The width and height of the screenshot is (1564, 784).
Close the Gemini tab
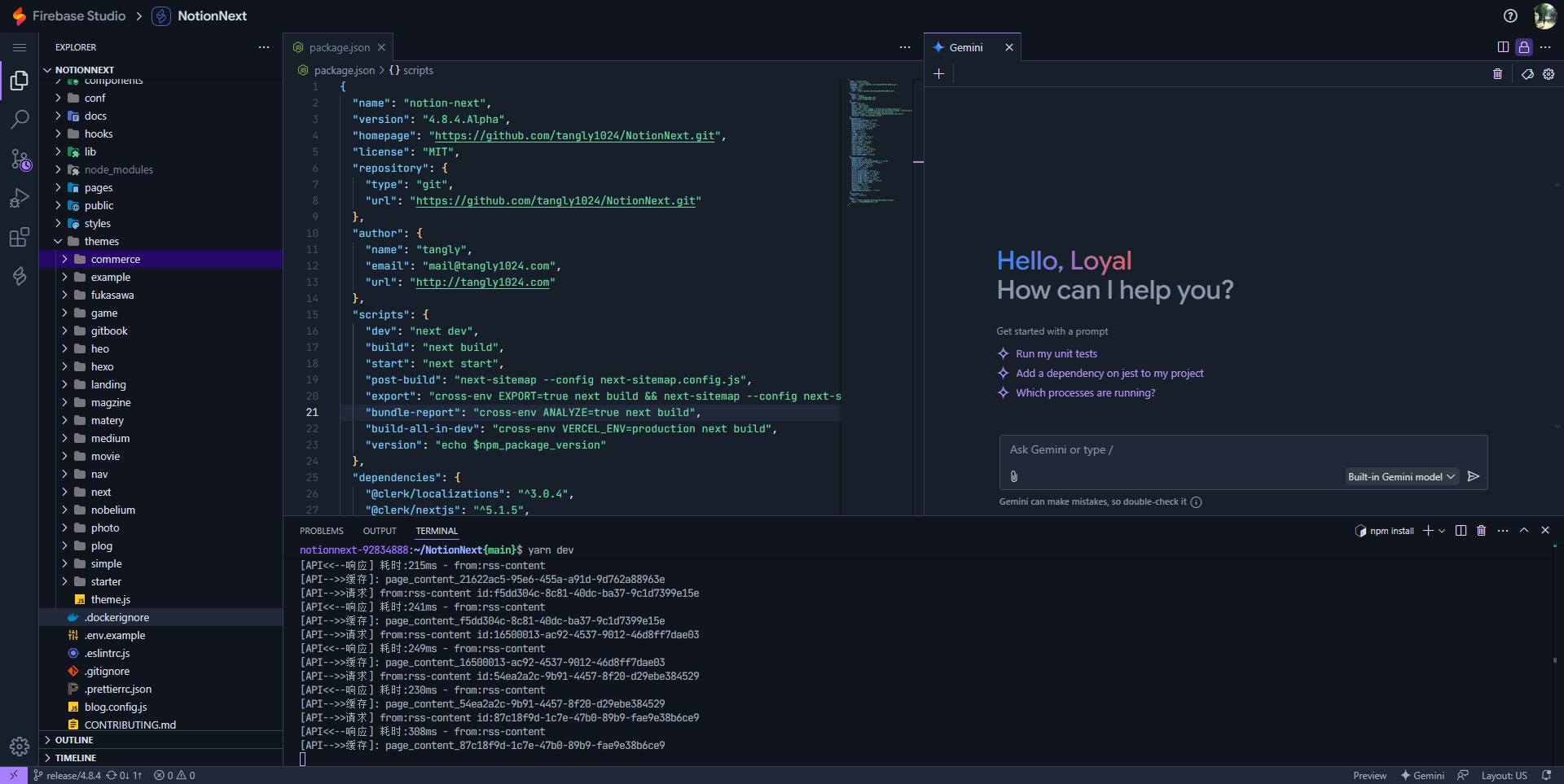pyautogui.click(x=1009, y=47)
